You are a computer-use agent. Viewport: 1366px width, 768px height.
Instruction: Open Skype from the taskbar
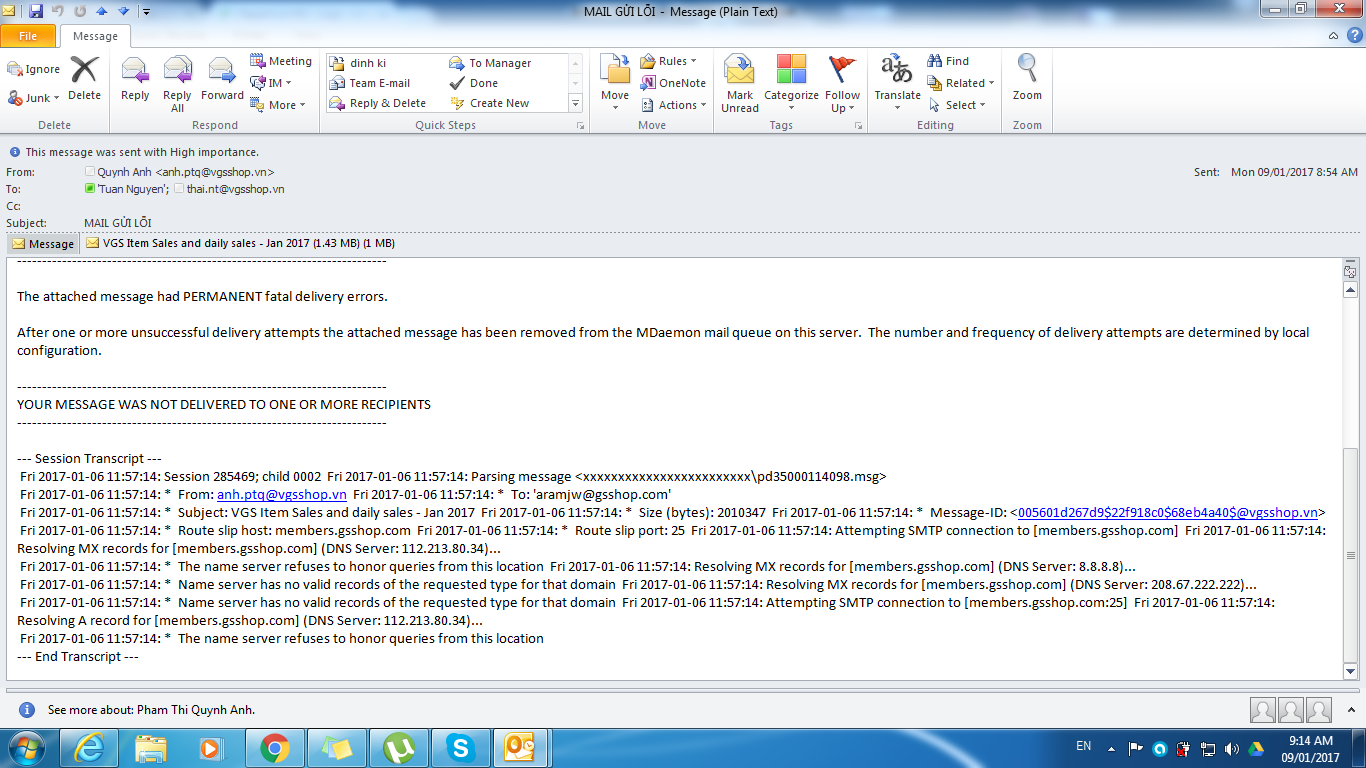(460, 748)
